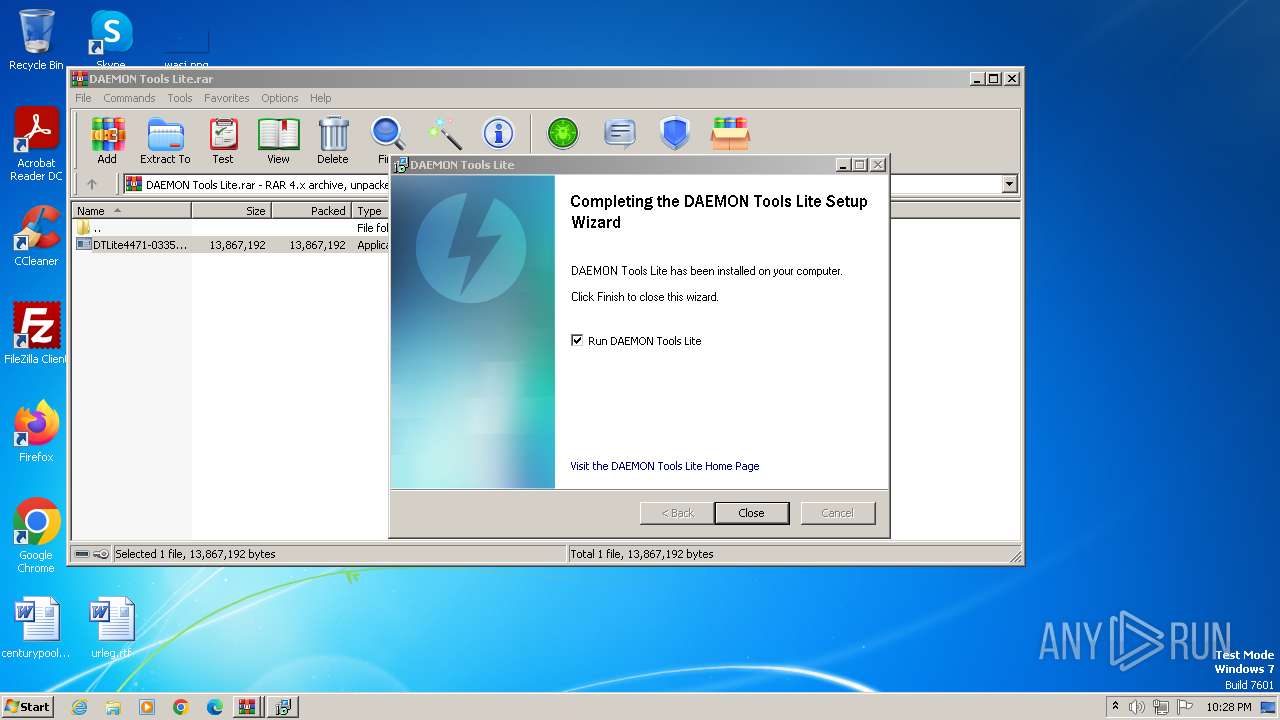The height and width of the screenshot is (720, 1280).
Task: Launch CCleaner desktop shortcut
Action: pyautogui.click(x=36, y=236)
